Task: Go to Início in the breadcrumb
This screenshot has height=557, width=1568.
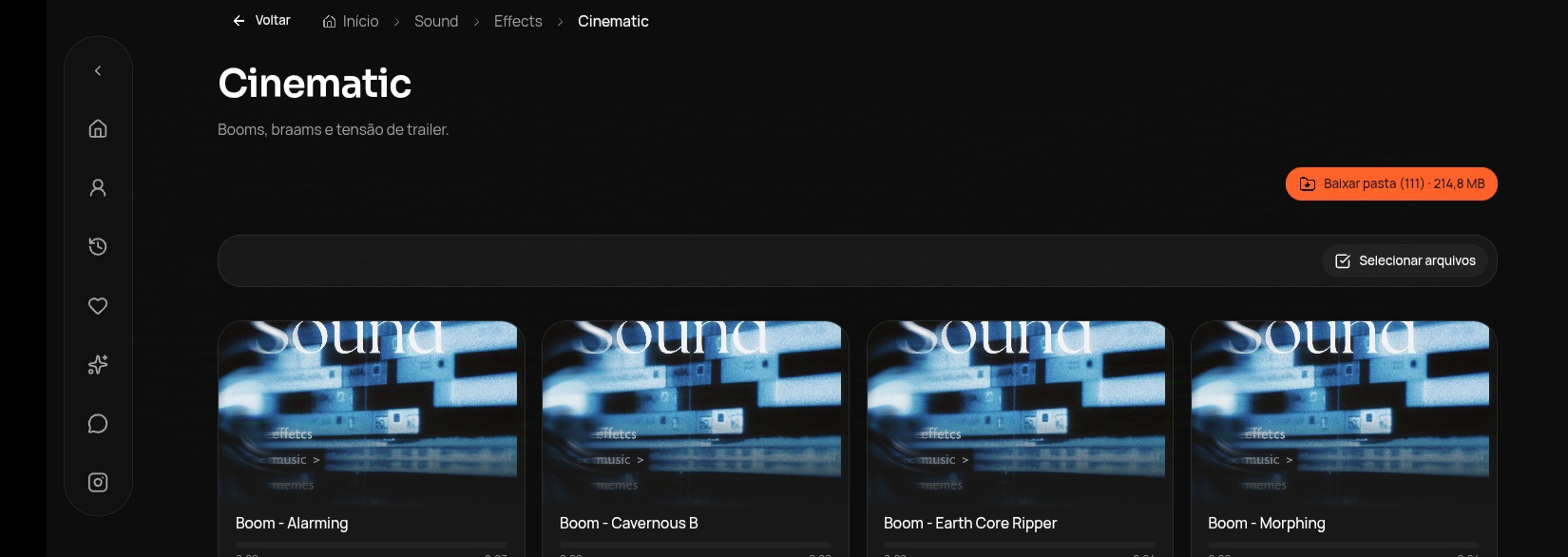Action: coord(351,21)
